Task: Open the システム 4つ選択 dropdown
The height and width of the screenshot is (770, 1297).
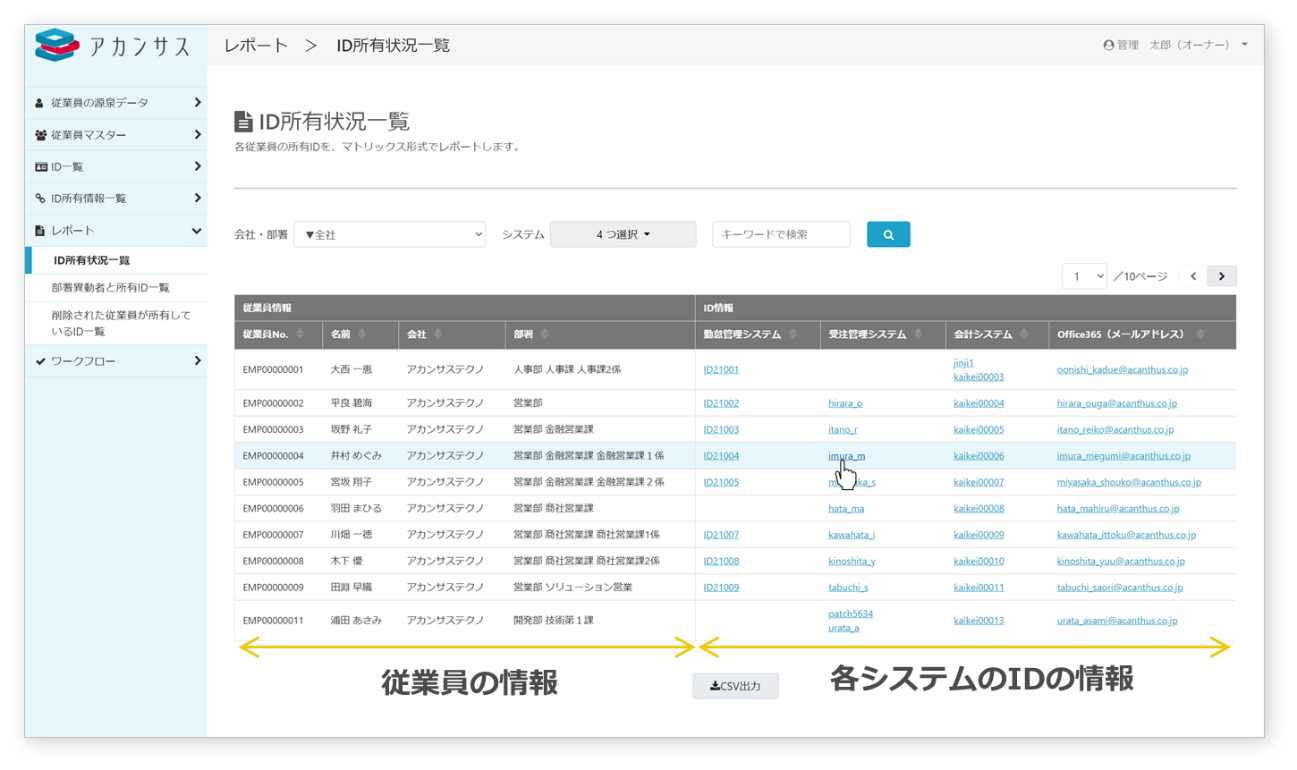Action: click(623, 235)
